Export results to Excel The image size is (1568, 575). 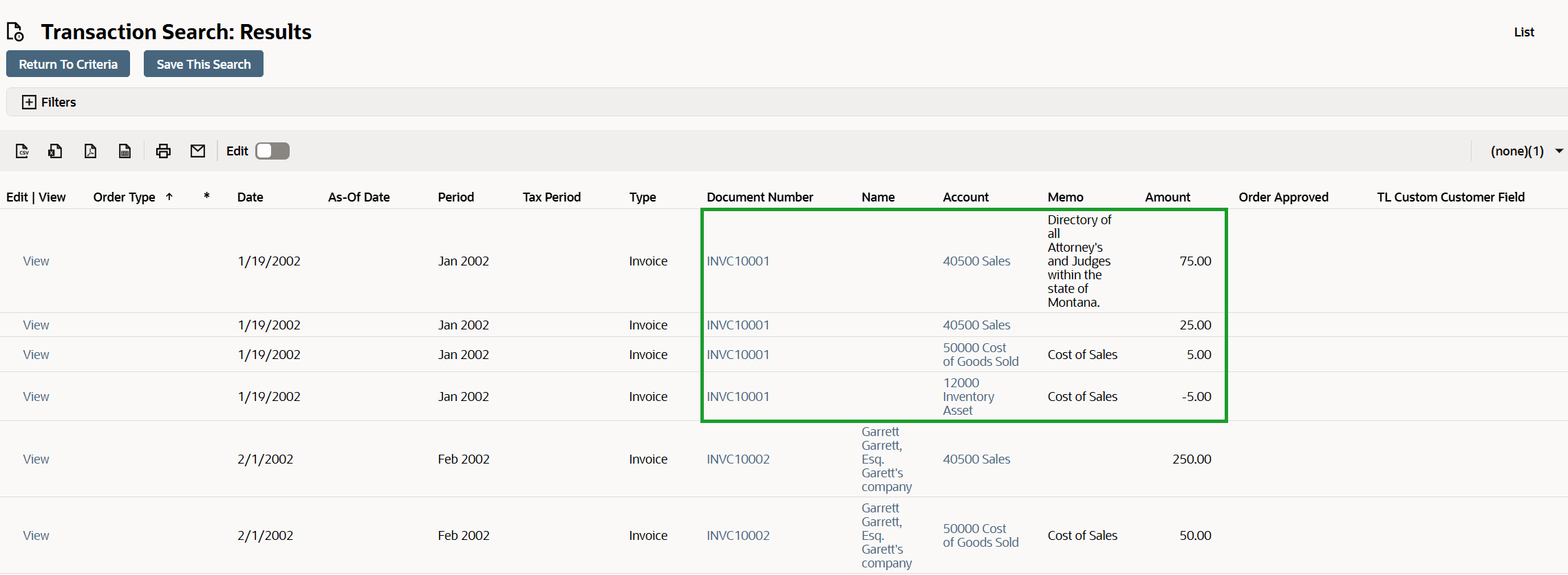pyautogui.click(x=55, y=151)
